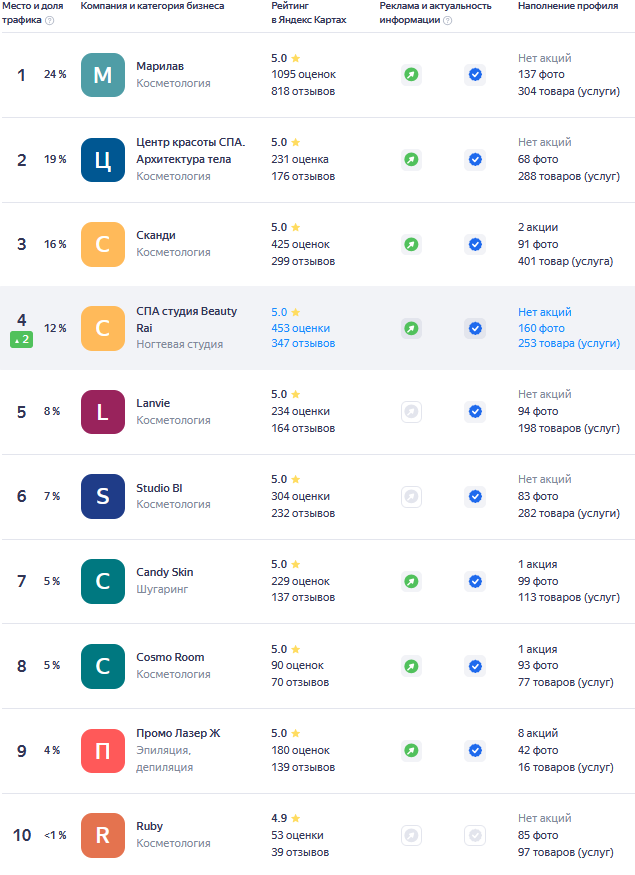This screenshot has width=635, height=875.
Task: Click the company name Центр красоты СПА. Архитектура тела
Action: 190,150
